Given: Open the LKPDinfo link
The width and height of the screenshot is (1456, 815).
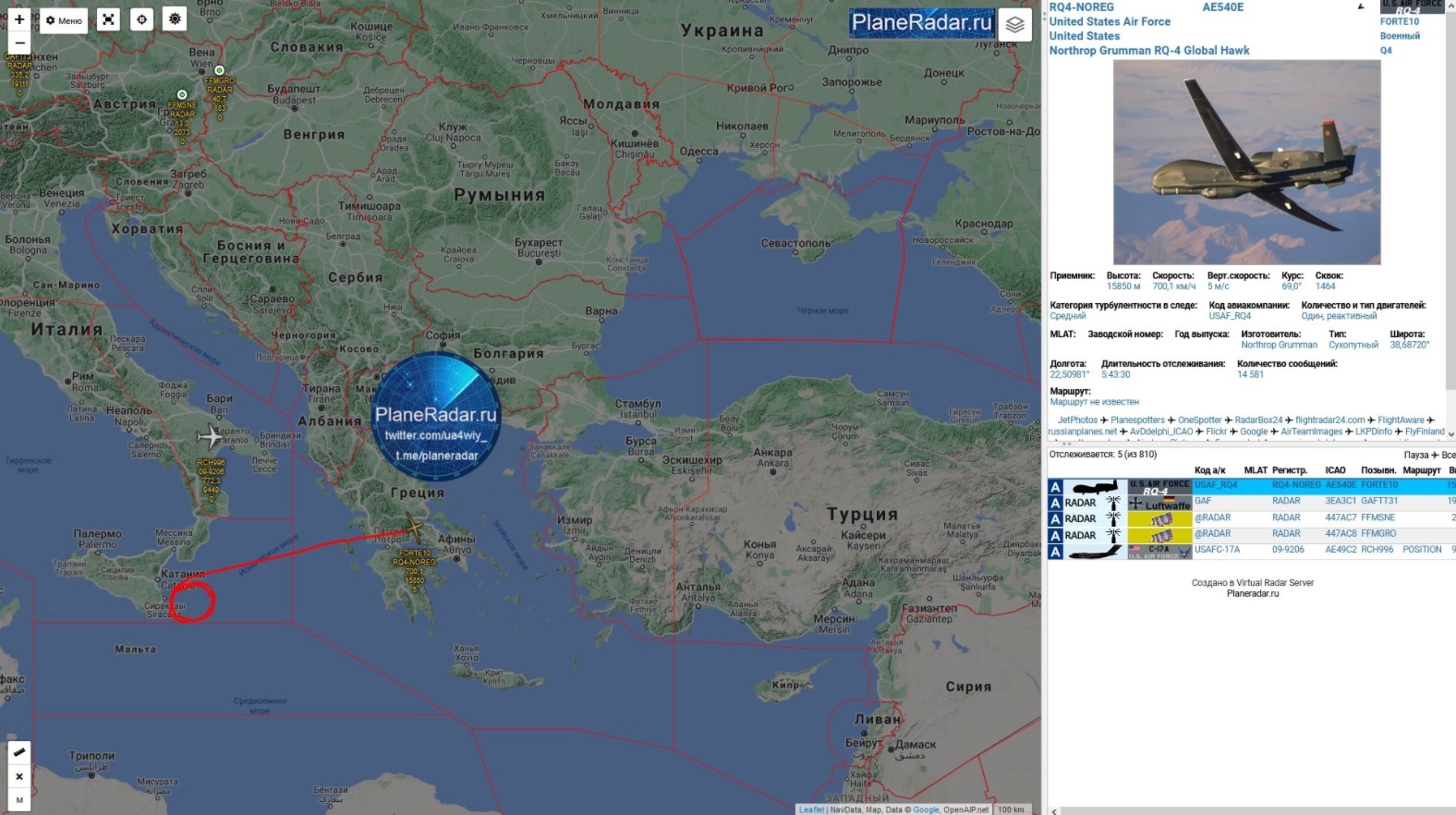Looking at the screenshot, I should click(x=1373, y=432).
